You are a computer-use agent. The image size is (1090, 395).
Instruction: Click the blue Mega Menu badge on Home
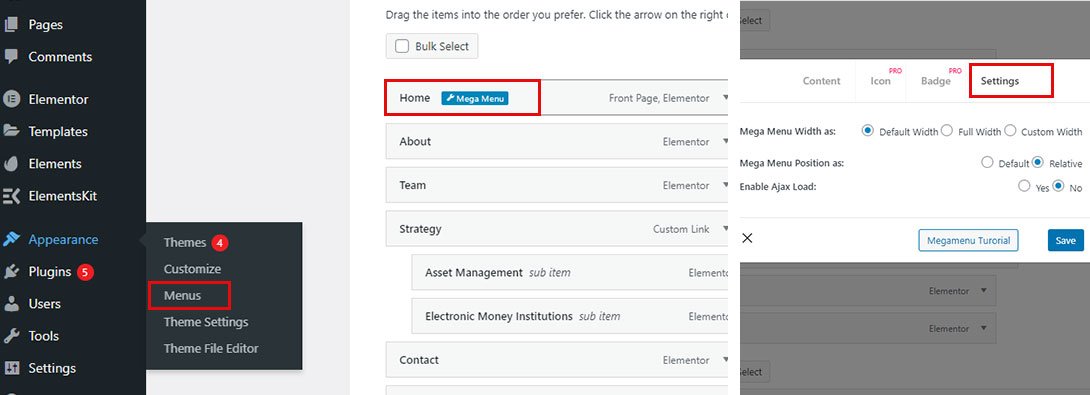[475, 98]
